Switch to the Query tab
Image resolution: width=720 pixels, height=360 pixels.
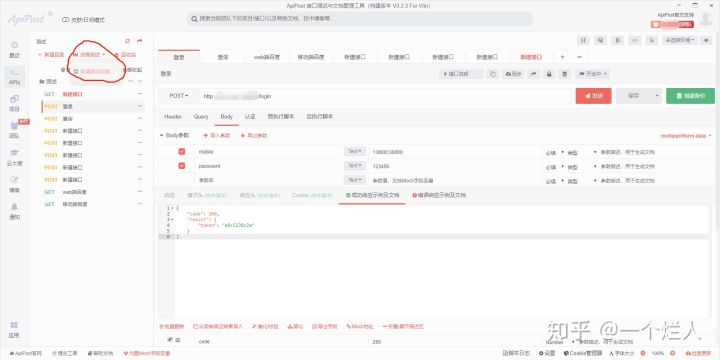click(201, 117)
